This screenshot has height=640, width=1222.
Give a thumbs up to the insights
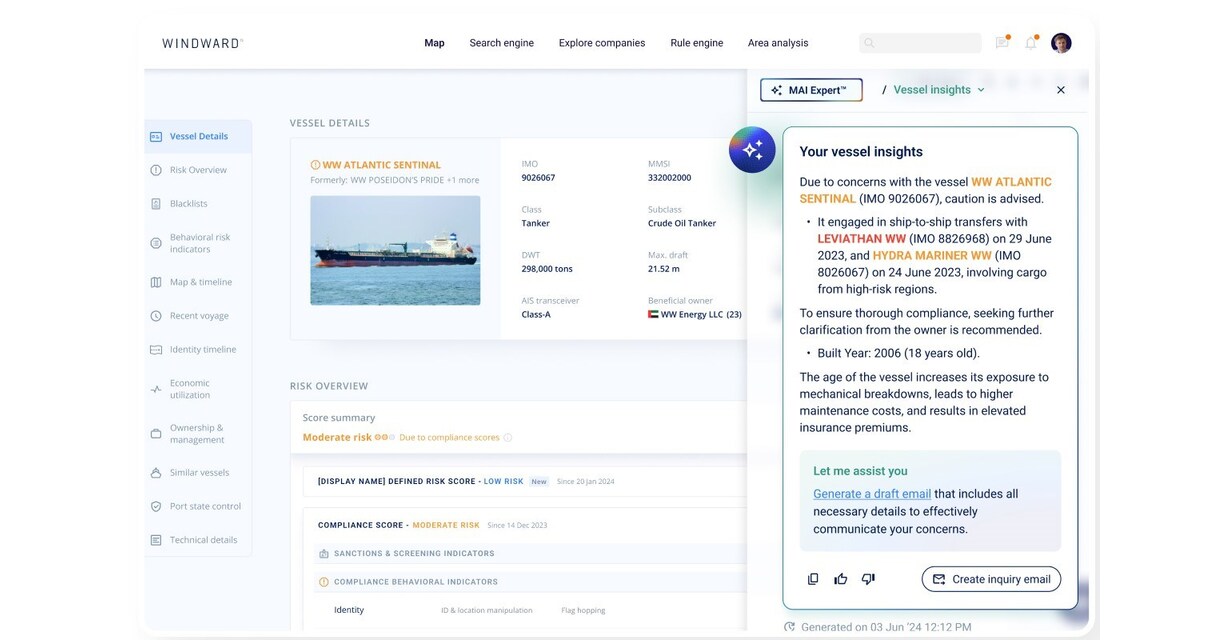point(840,578)
